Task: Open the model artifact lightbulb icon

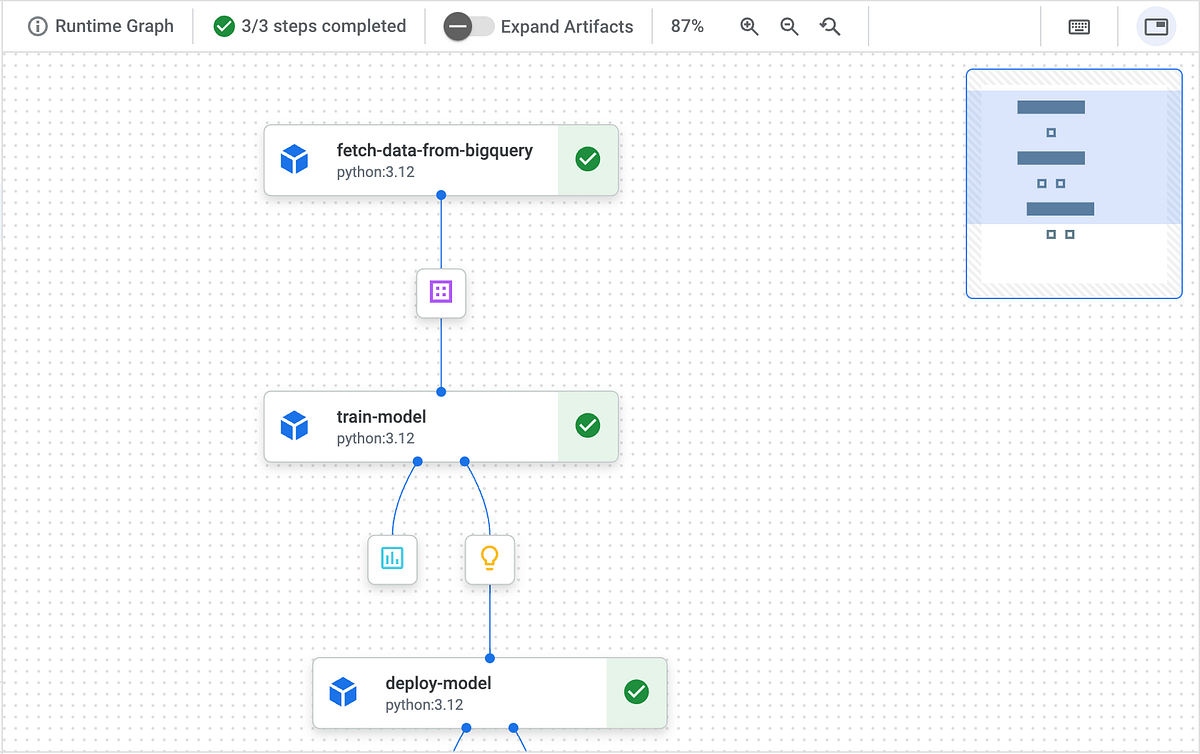Action: (x=489, y=559)
